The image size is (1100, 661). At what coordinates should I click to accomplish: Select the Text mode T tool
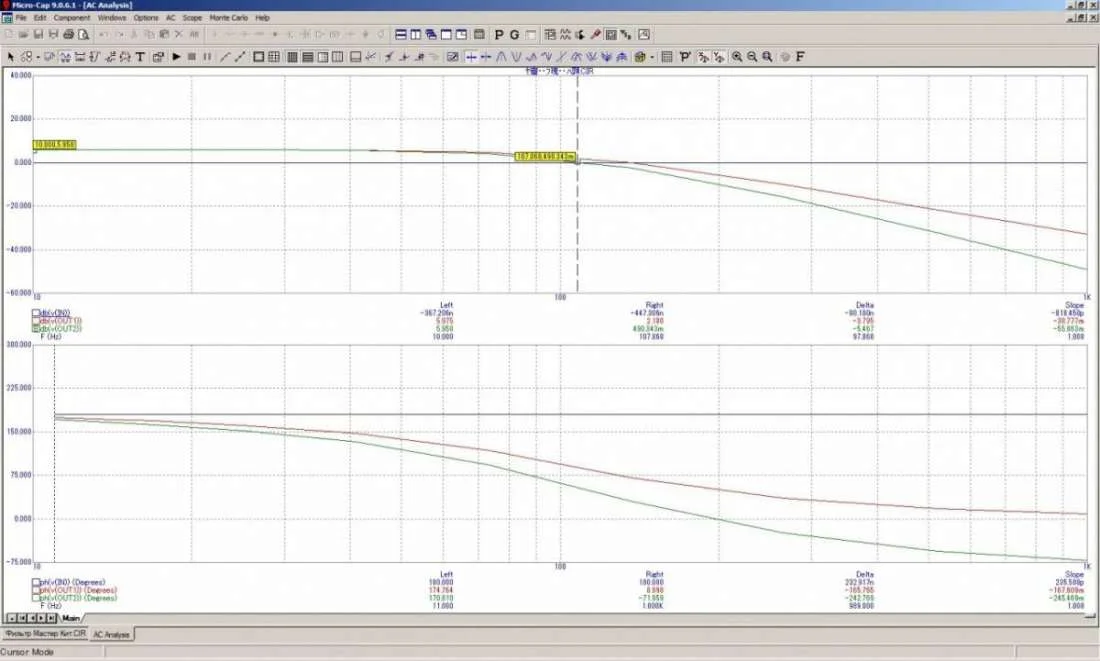(x=140, y=57)
